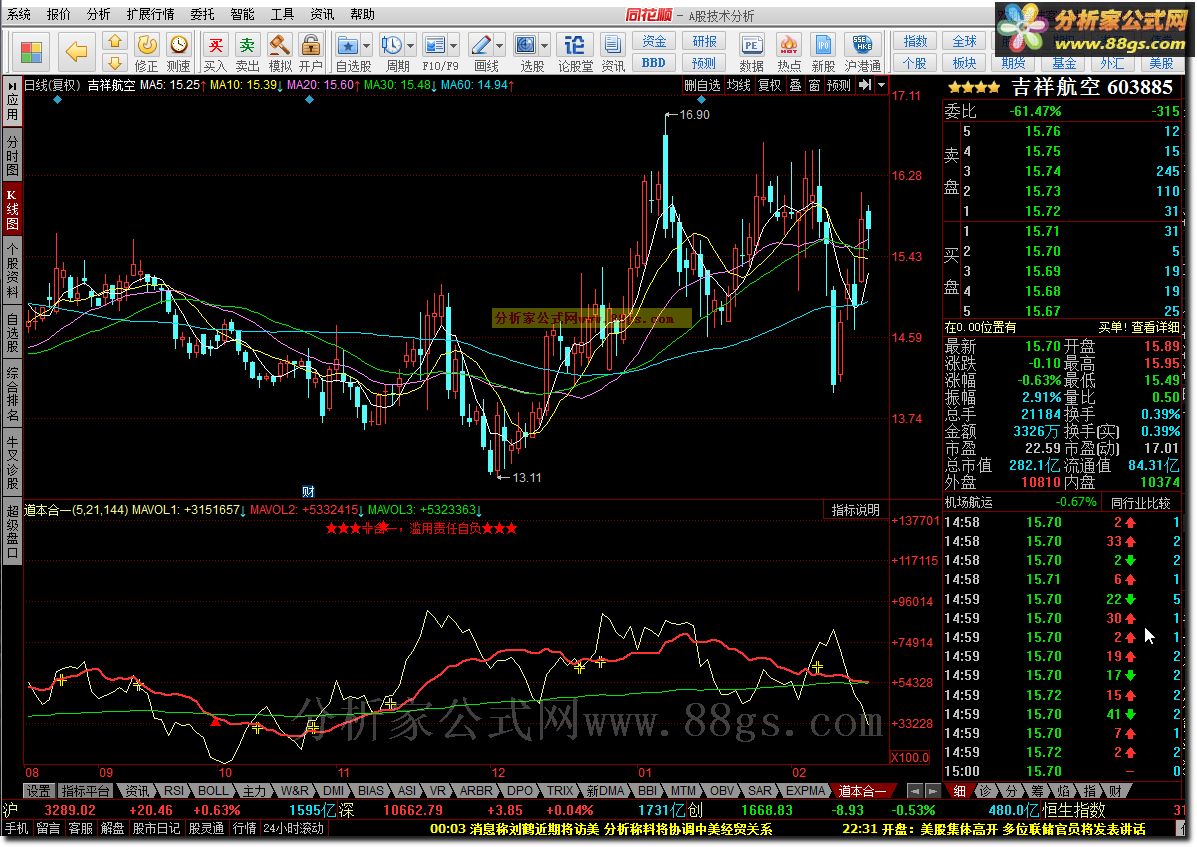Open the 系统 menu
The width and height of the screenshot is (1197, 847).
pos(19,14)
